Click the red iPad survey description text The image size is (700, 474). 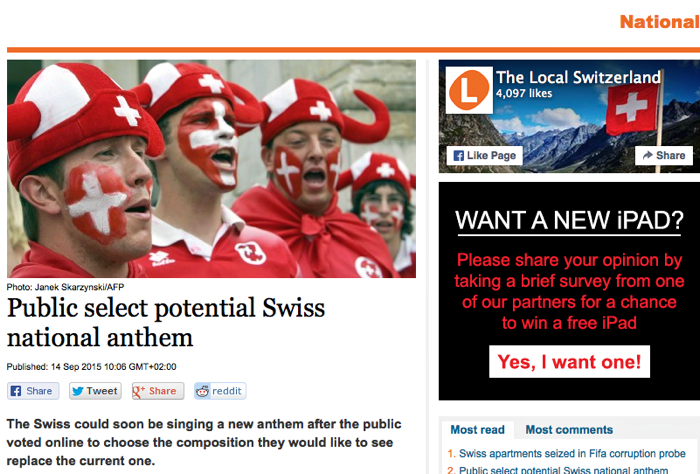tap(569, 291)
